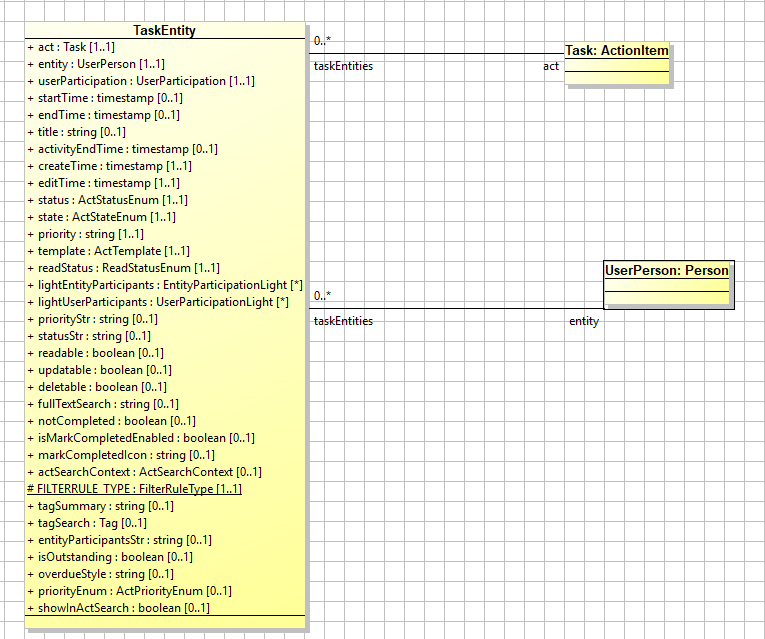Click the 'entity' association role label
765x639 pixels.
click(x=584, y=321)
